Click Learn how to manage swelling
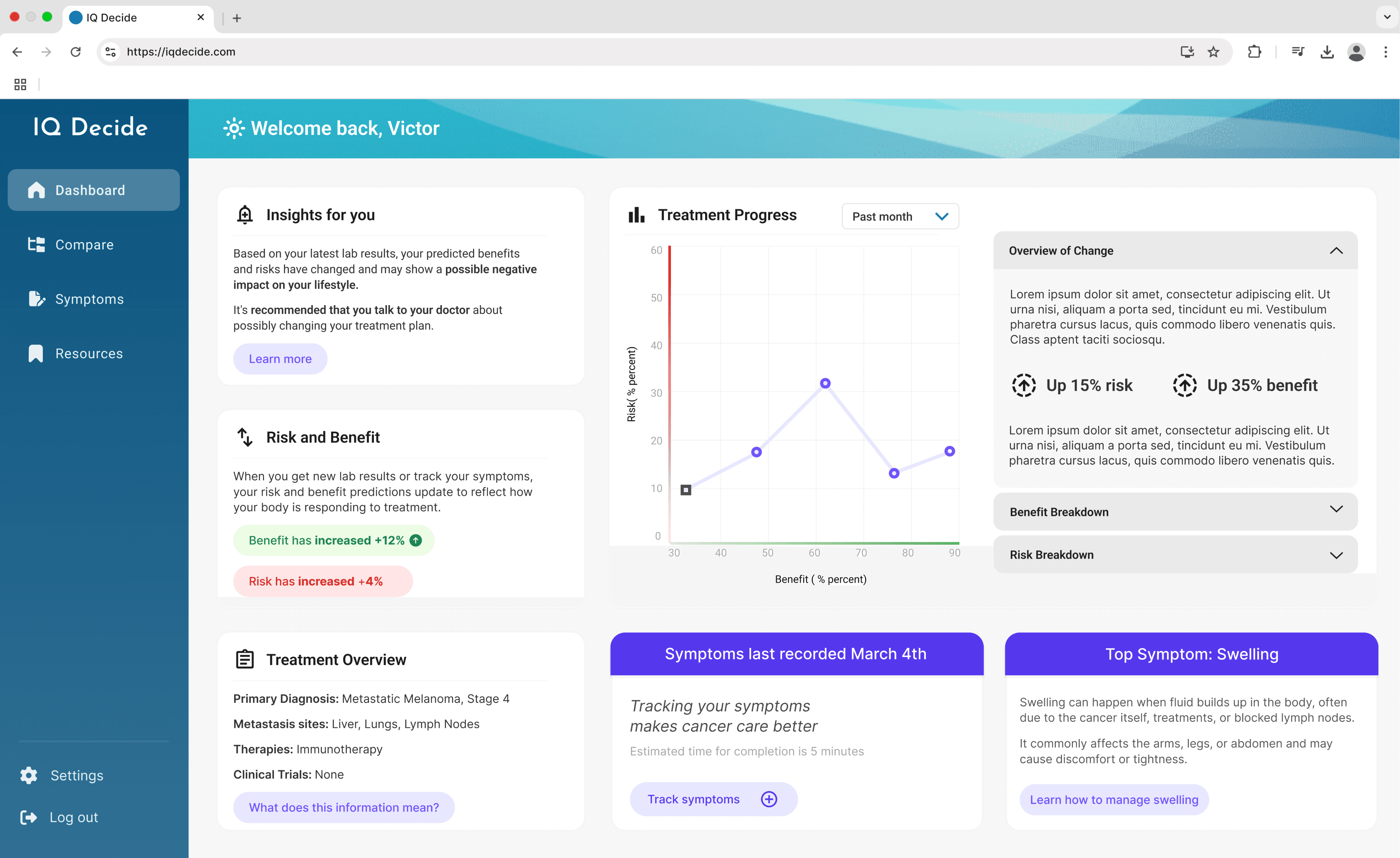This screenshot has height=858, width=1400. (x=1114, y=800)
